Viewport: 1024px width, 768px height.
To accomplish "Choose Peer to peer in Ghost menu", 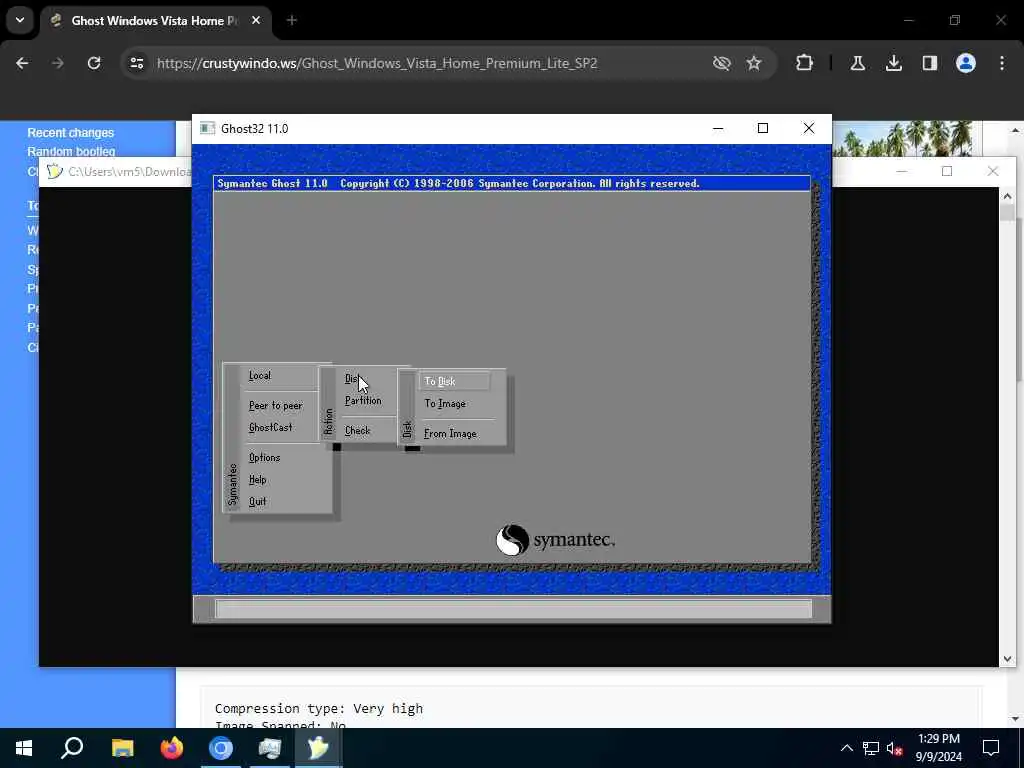I will click(276, 406).
